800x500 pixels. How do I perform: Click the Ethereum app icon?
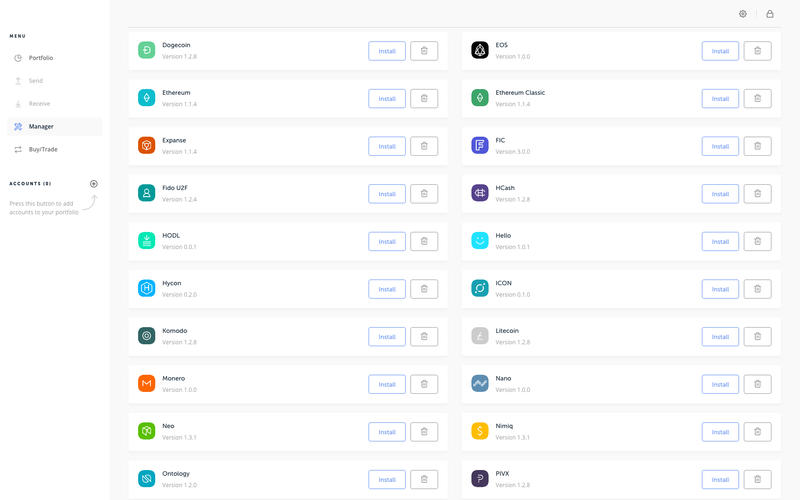click(146, 98)
